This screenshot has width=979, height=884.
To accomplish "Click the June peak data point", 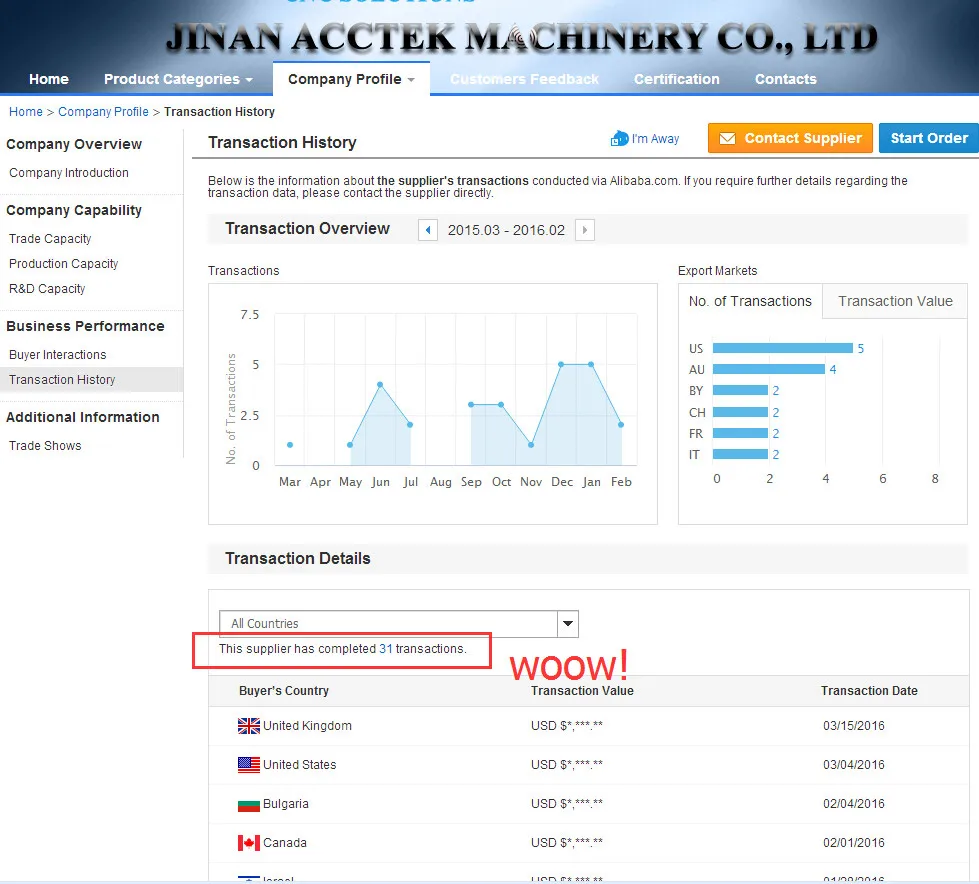I will pyautogui.click(x=380, y=385).
